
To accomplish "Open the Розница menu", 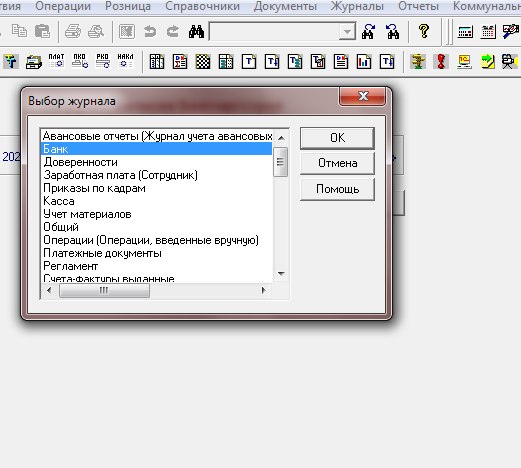I will point(128,6).
